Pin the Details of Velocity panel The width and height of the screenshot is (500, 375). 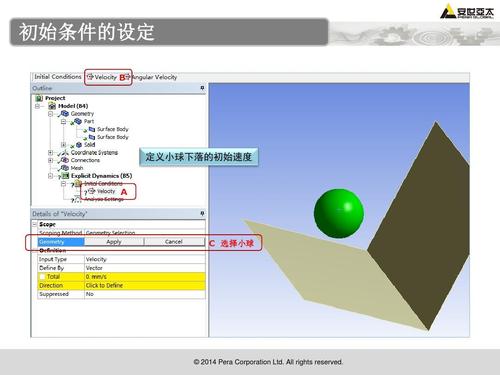pos(202,213)
